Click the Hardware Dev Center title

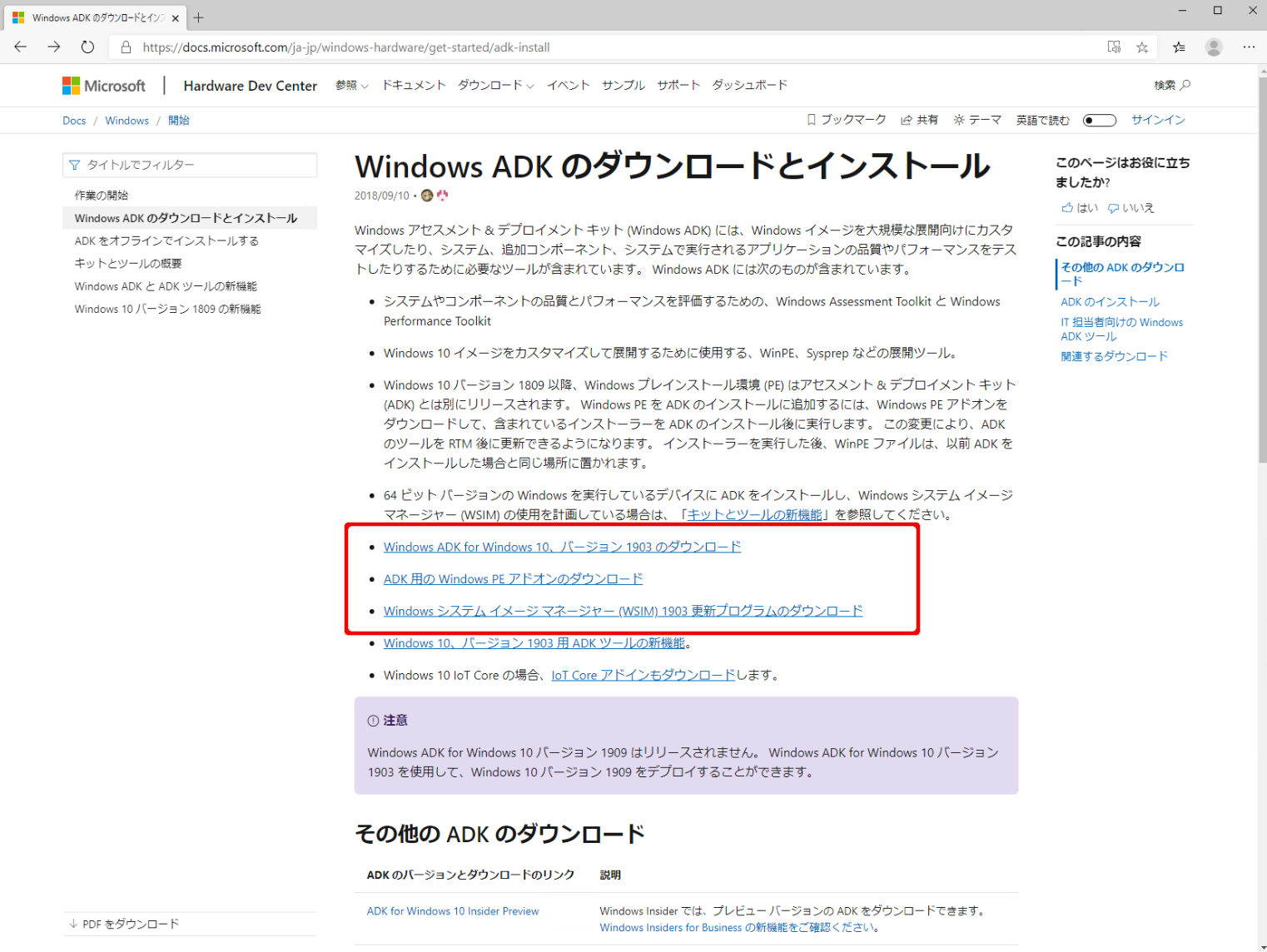pyautogui.click(x=251, y=86)
